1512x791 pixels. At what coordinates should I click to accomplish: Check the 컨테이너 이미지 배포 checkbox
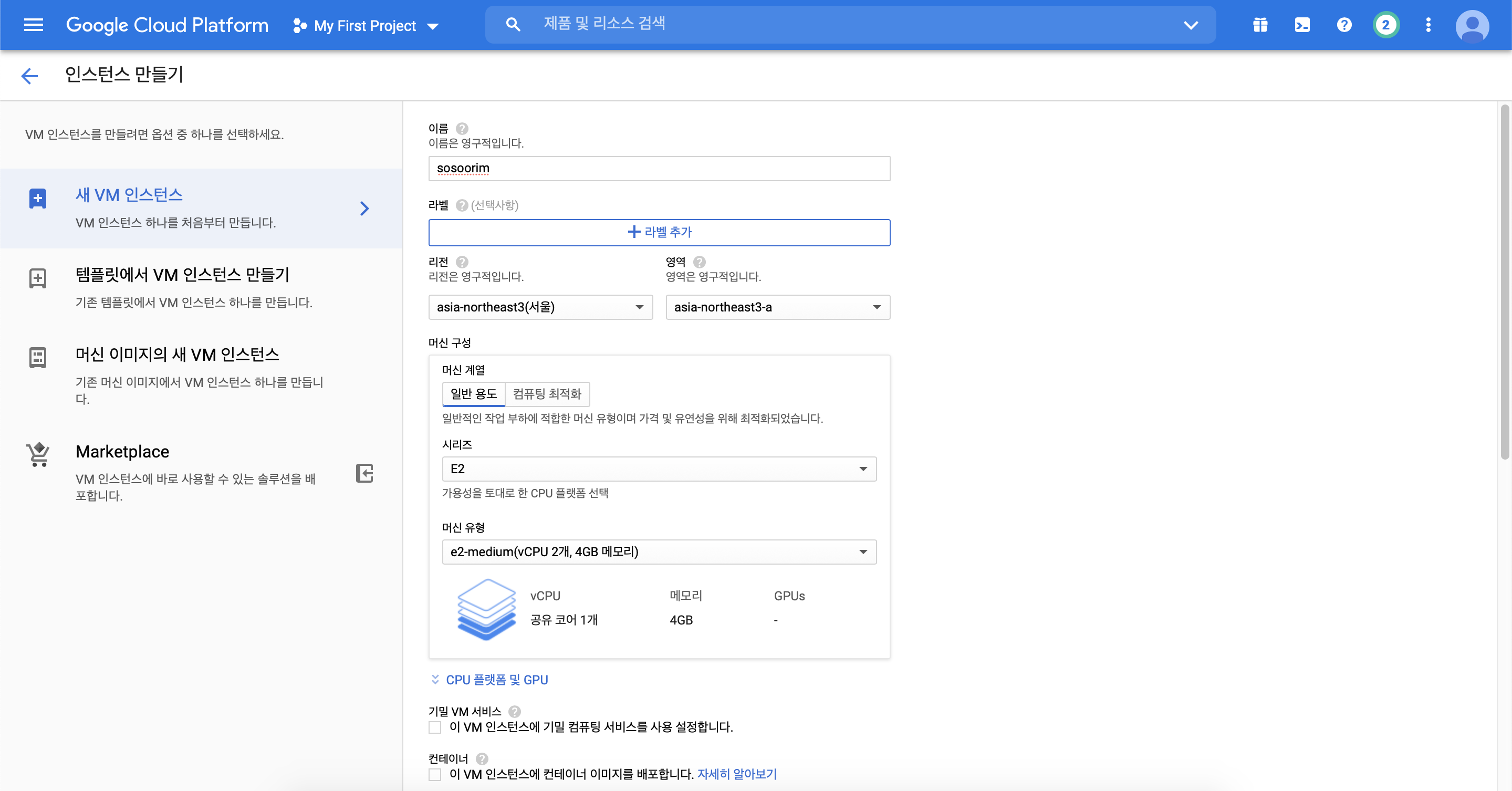[435, 775]
